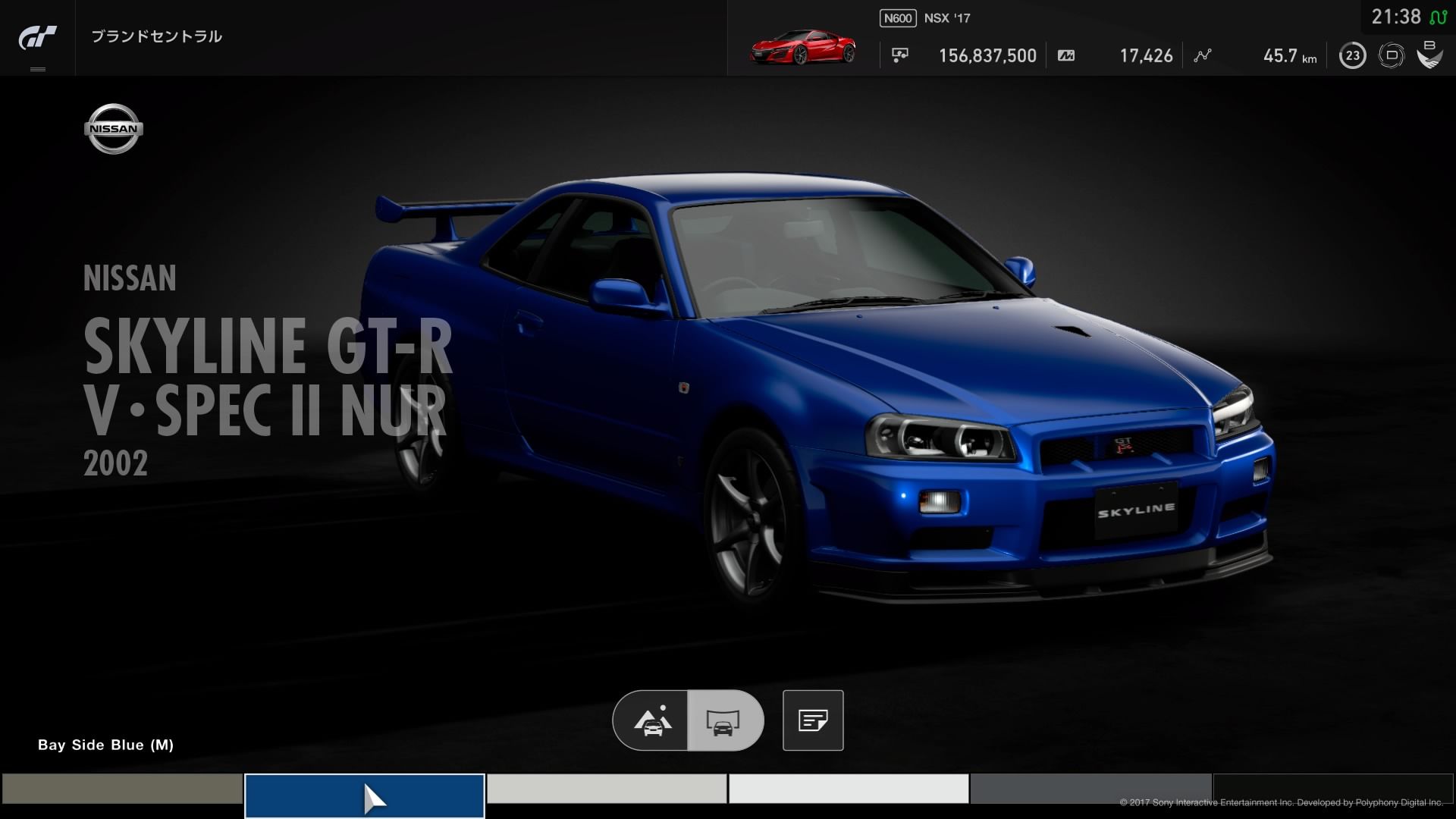Screen dimensions: 1456x819
Task: Select the Bay Side Blue color swatch
Action: coord(364,795)
